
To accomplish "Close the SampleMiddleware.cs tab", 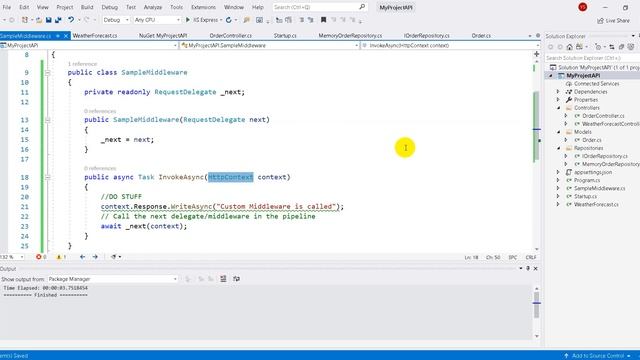I will (x=66, y=36).
